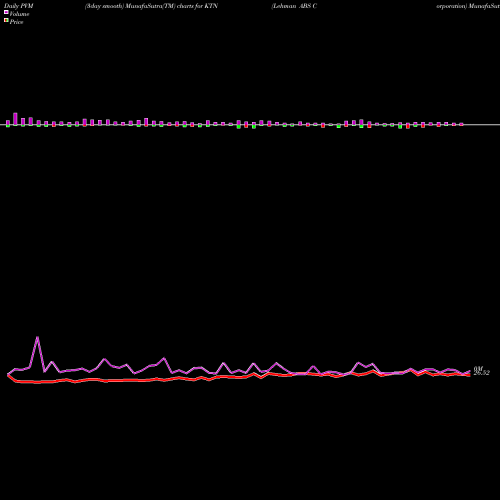The height and width of the screenshot is (500, 500).
Task: Select the 'Price' legend label
Action: 16,22
